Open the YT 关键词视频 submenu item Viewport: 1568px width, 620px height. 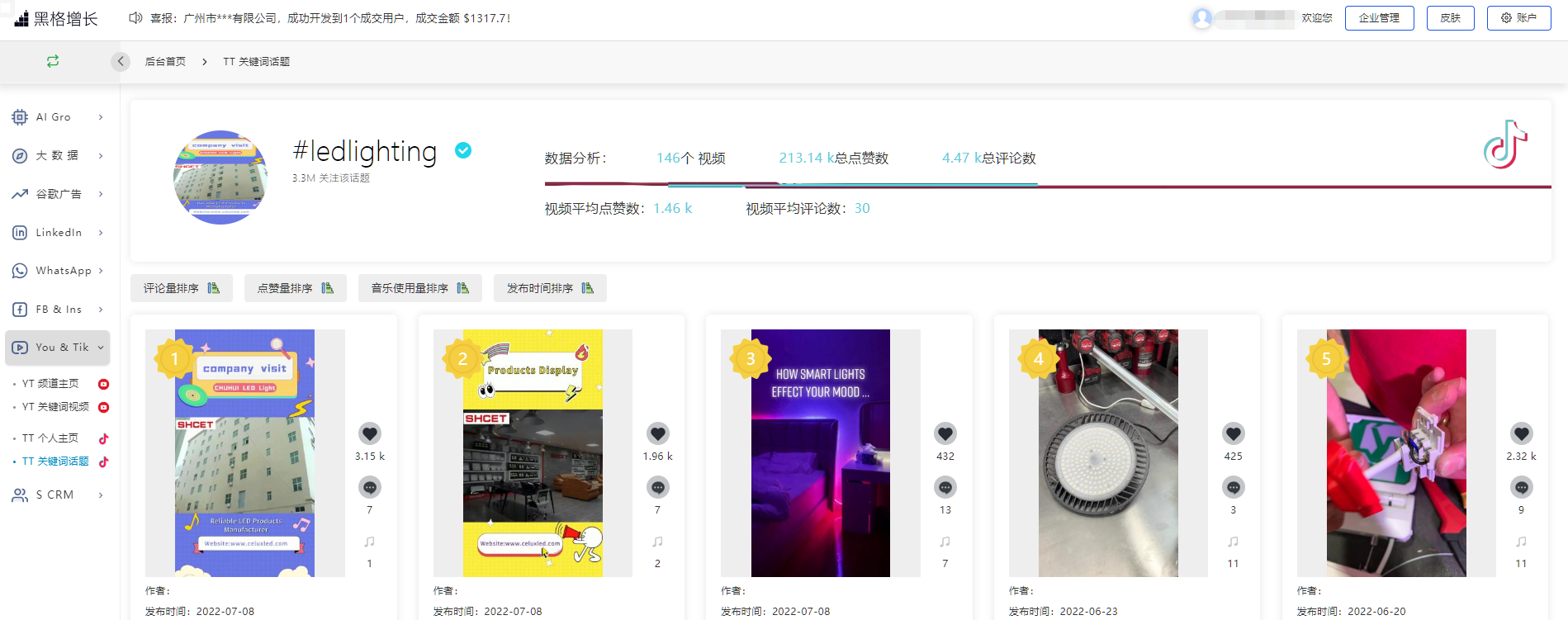coord(55,407)
